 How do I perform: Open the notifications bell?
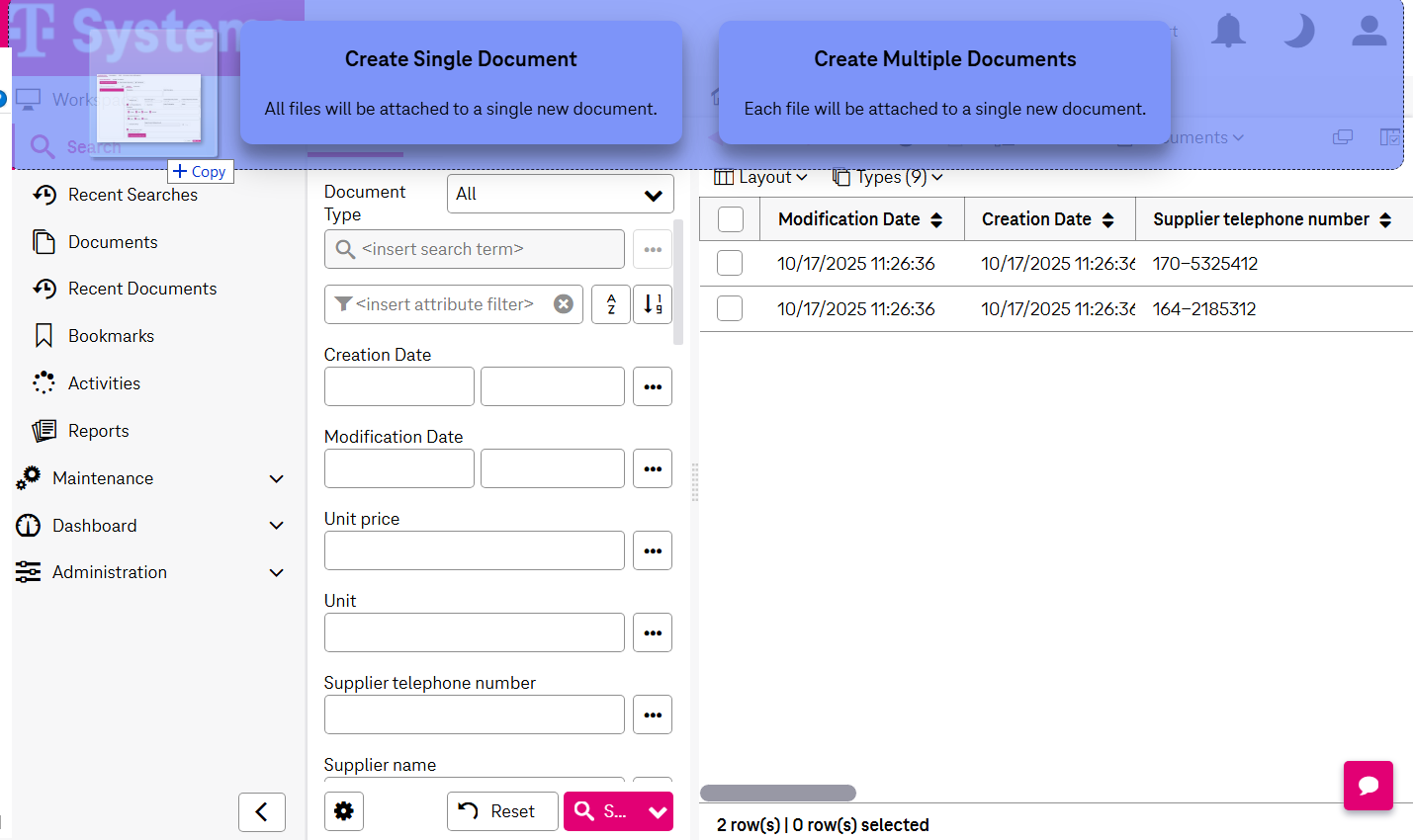(x=1228, y=31)
